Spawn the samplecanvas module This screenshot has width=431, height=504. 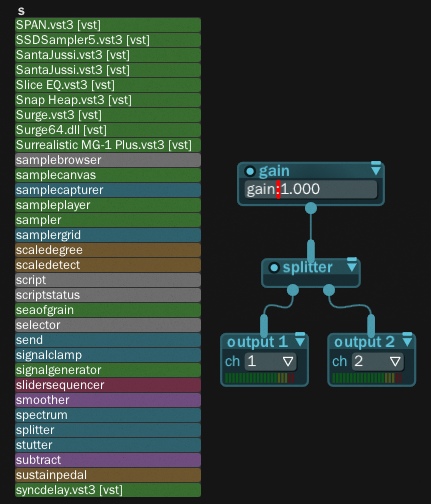[x=108, y=175]
